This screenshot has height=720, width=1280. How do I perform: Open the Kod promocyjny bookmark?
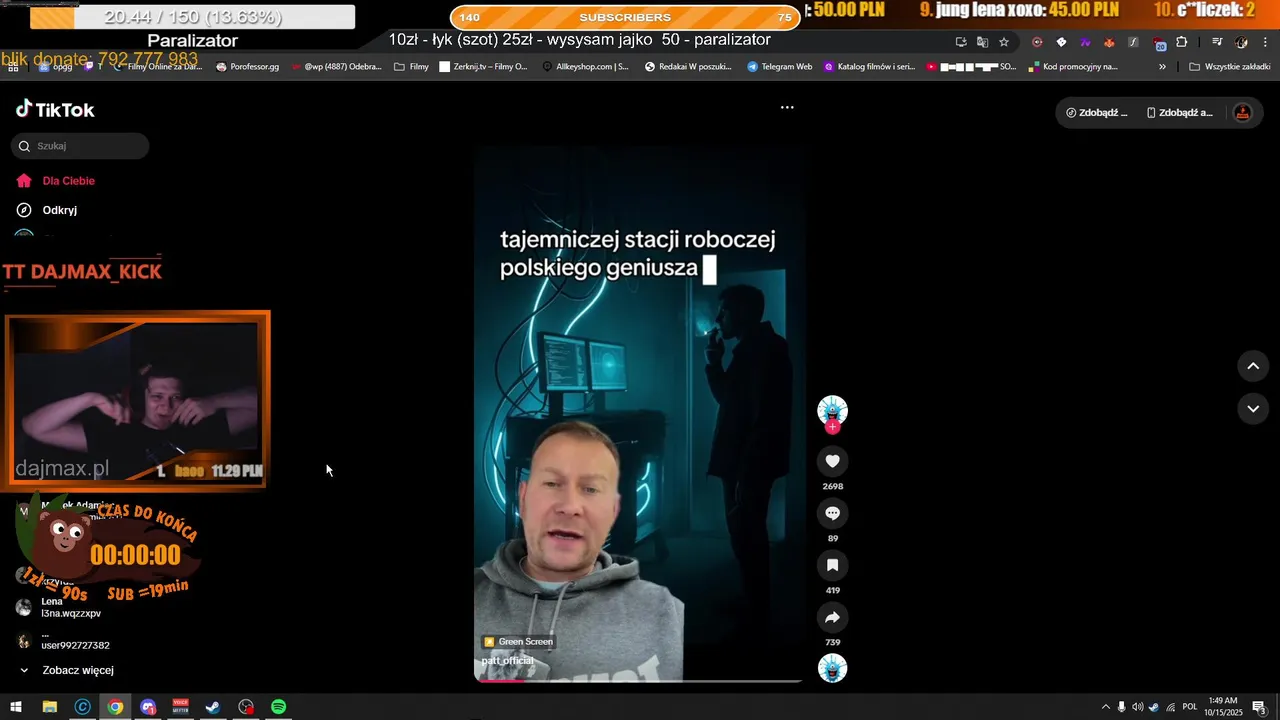coord(1073,67)
